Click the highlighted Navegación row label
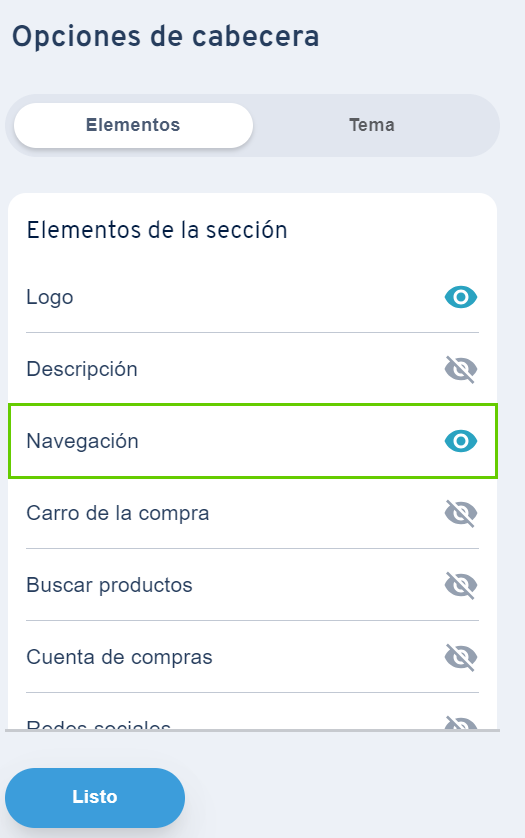The width and height of the screenshot is (525, 838). point(82,441)
